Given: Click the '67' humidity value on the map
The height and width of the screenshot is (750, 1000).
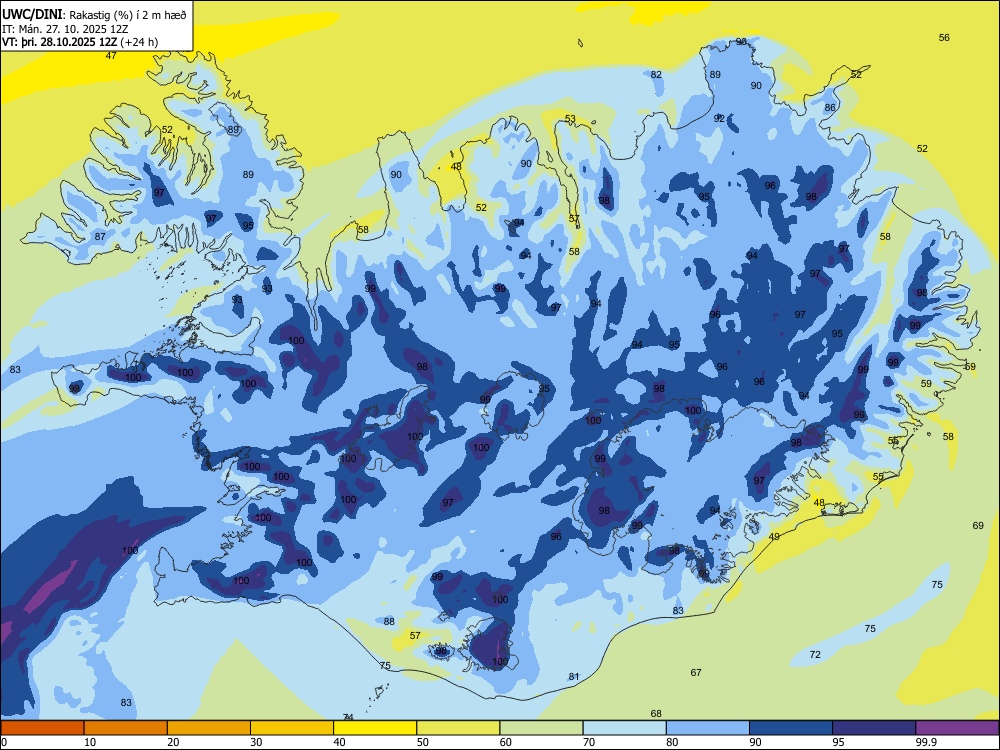Looking at the screenshot, I should [x=696, y=672].
